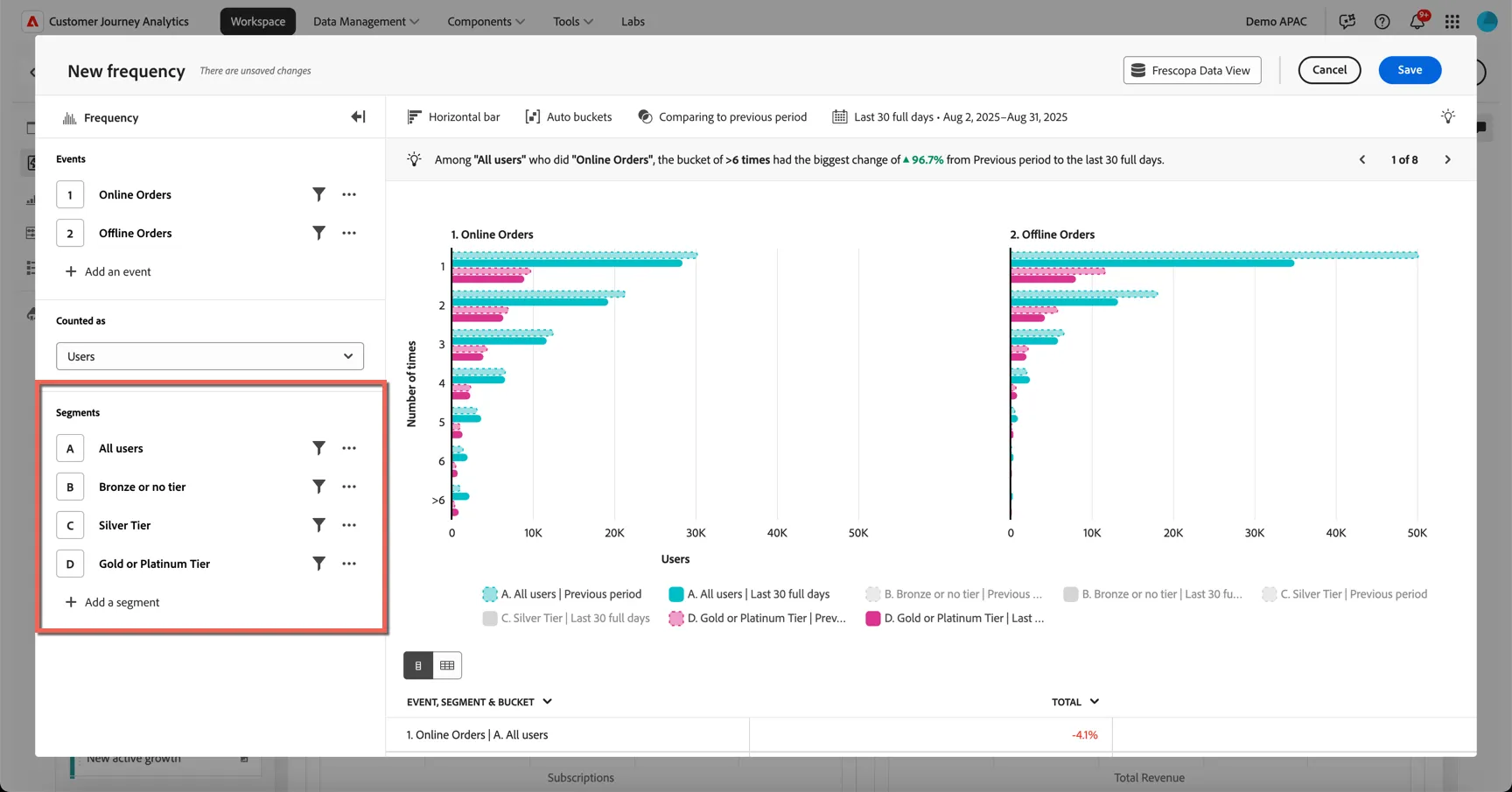Image resolution: width=1512 pixels, height=792 pixels.
Task: Go to the next insight arrow
Action: [1447, 159]
